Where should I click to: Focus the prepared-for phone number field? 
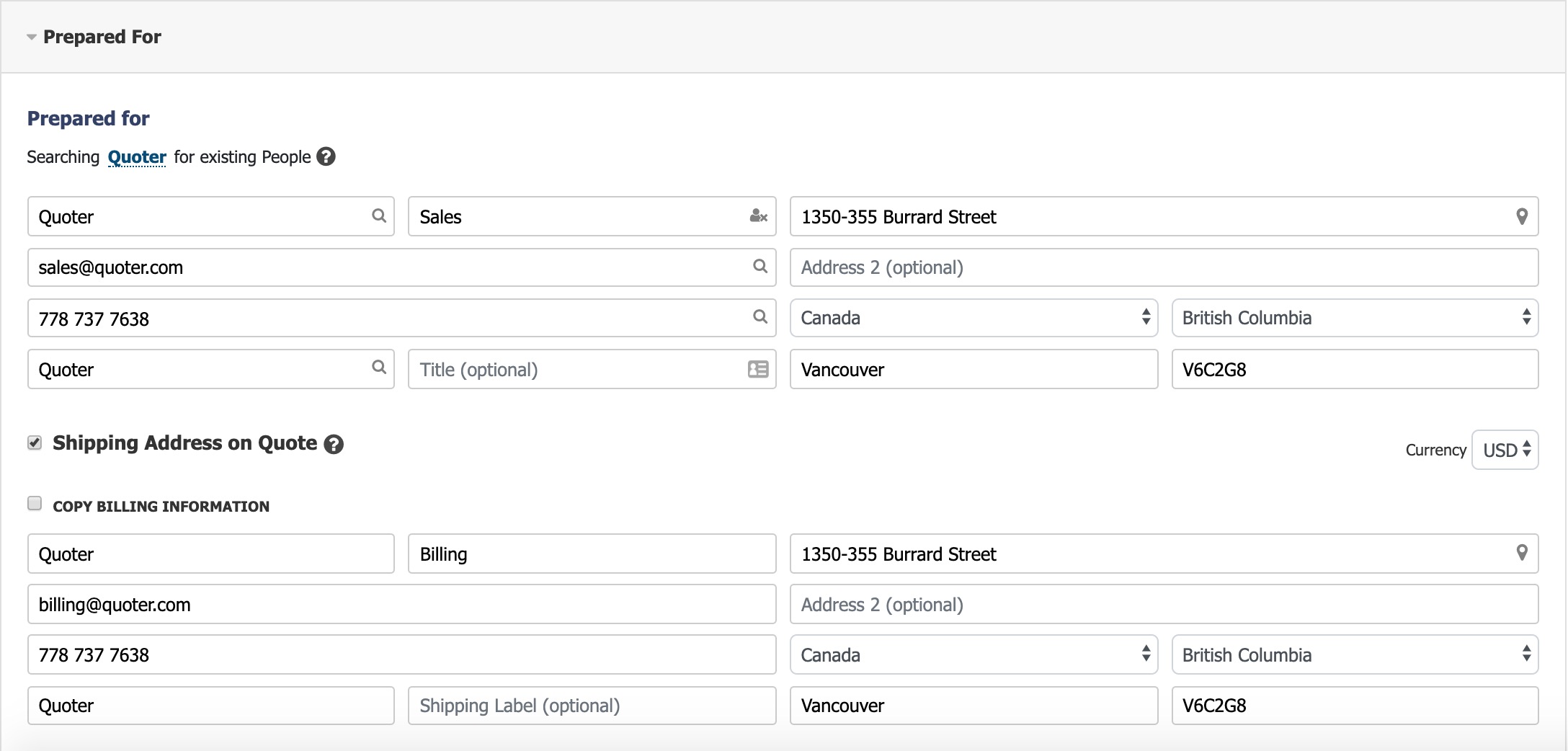(402, 318)
